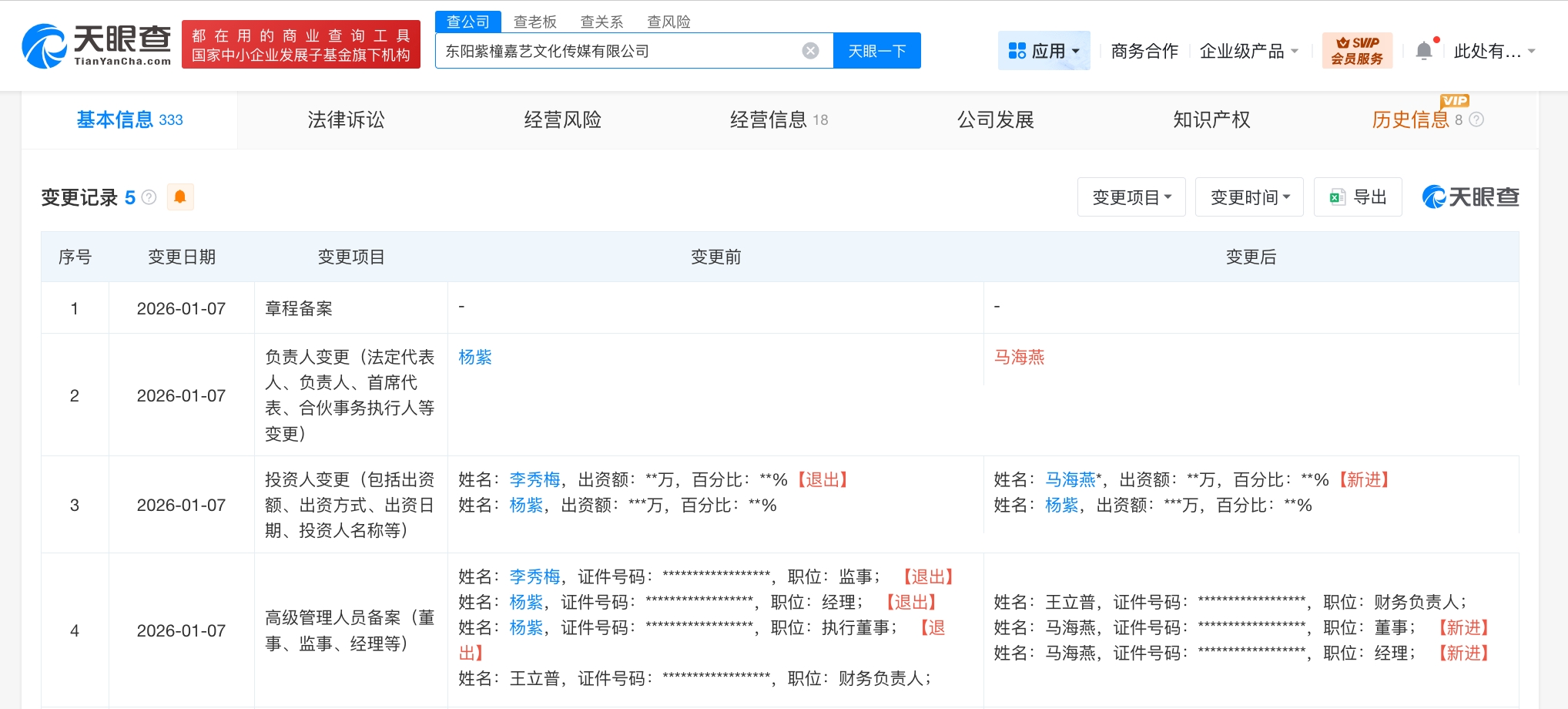Image resolution: width=1568 pixels, height=709 pixels.
Task: Click the TianYanCha logo in header
Action: (96, 45)
